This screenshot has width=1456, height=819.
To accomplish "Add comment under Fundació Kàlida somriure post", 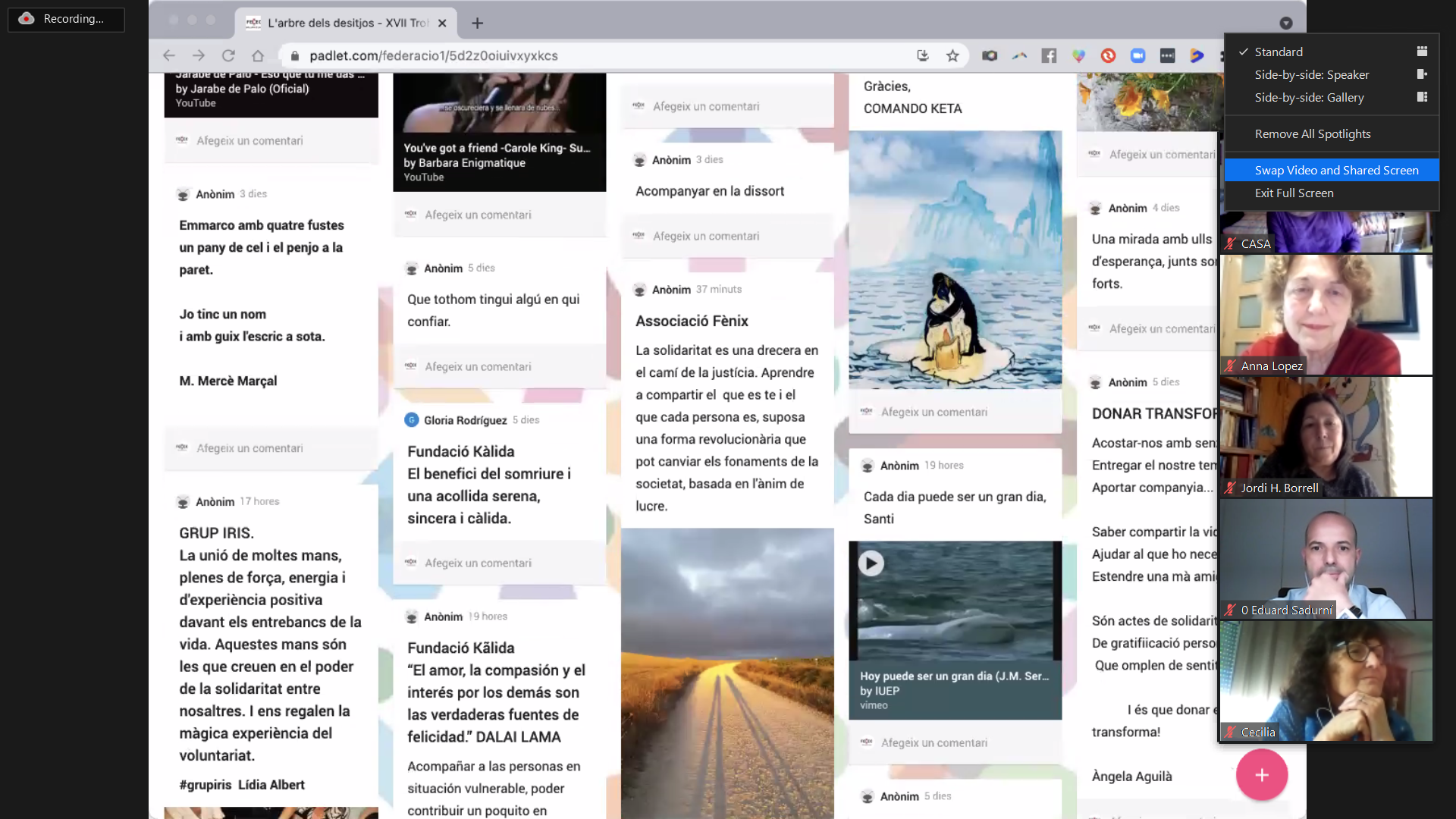I will [499, 563].
